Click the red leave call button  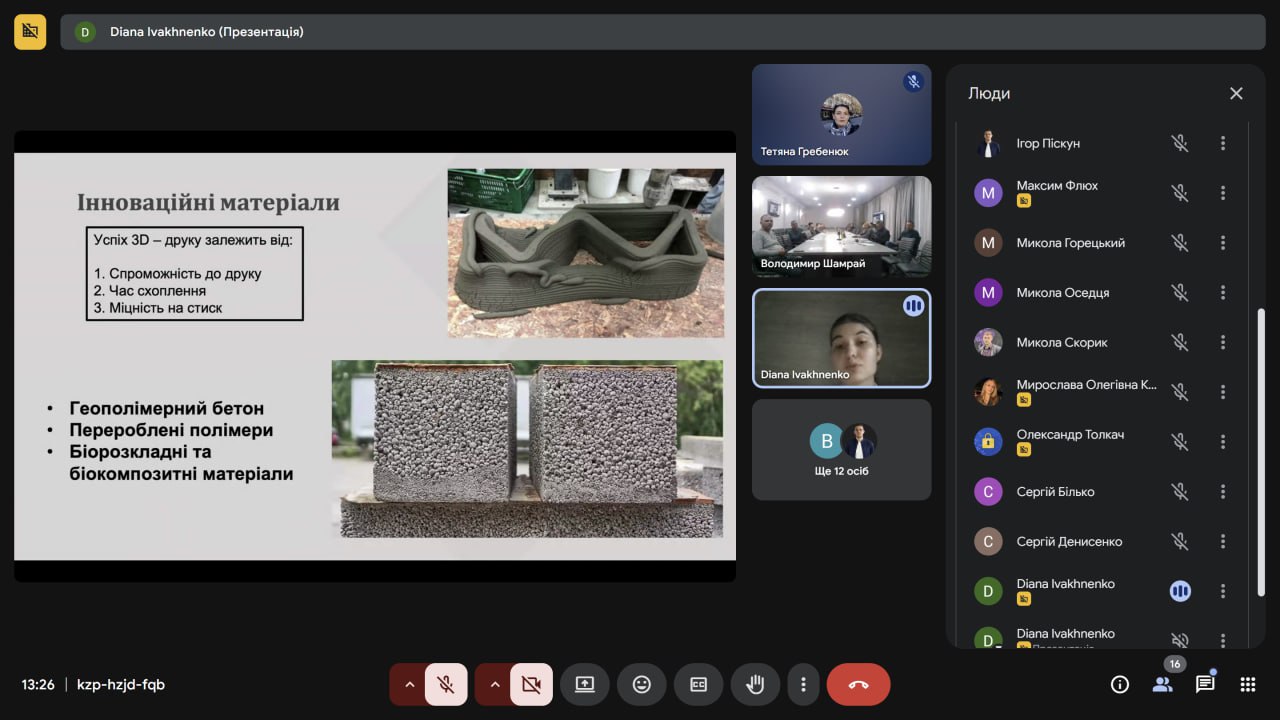(x=858, y=685)
